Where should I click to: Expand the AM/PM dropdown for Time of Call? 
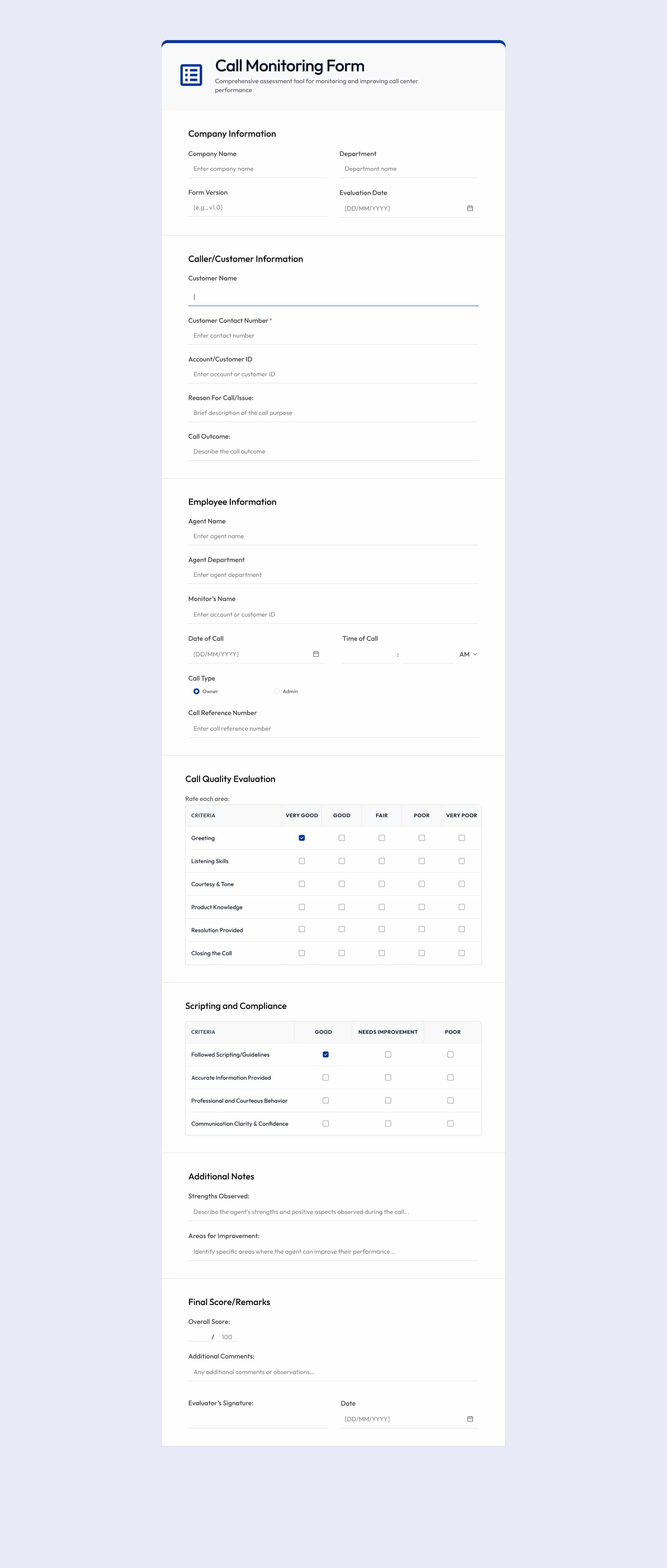[x=468, y=654]
